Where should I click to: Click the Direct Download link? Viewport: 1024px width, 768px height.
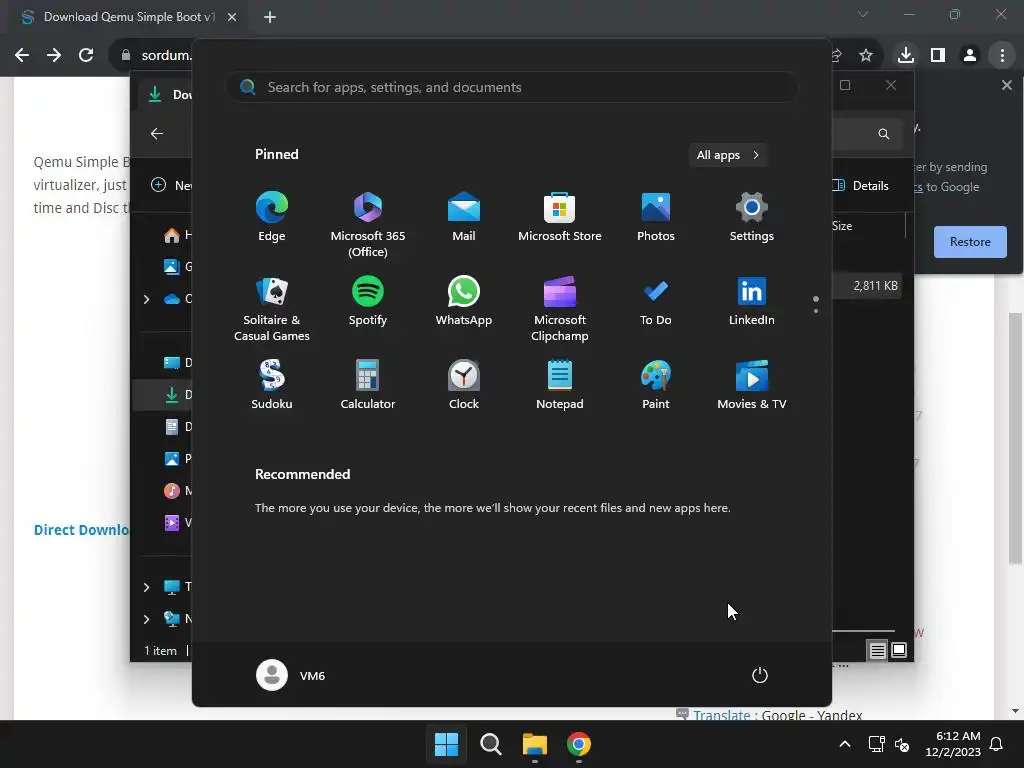(x=82, y=530)
